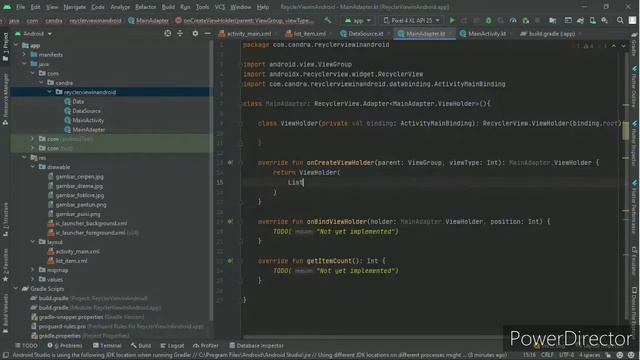This screenshot has height=360, width=640.
Task: Click the Debug app bug icon
Action: coord(489,20)
